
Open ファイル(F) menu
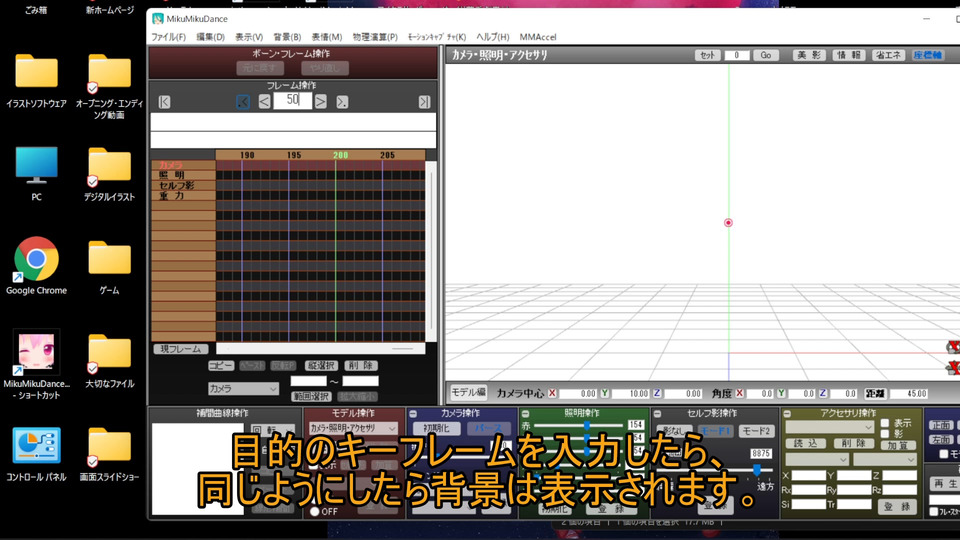(x=168, y=37)
